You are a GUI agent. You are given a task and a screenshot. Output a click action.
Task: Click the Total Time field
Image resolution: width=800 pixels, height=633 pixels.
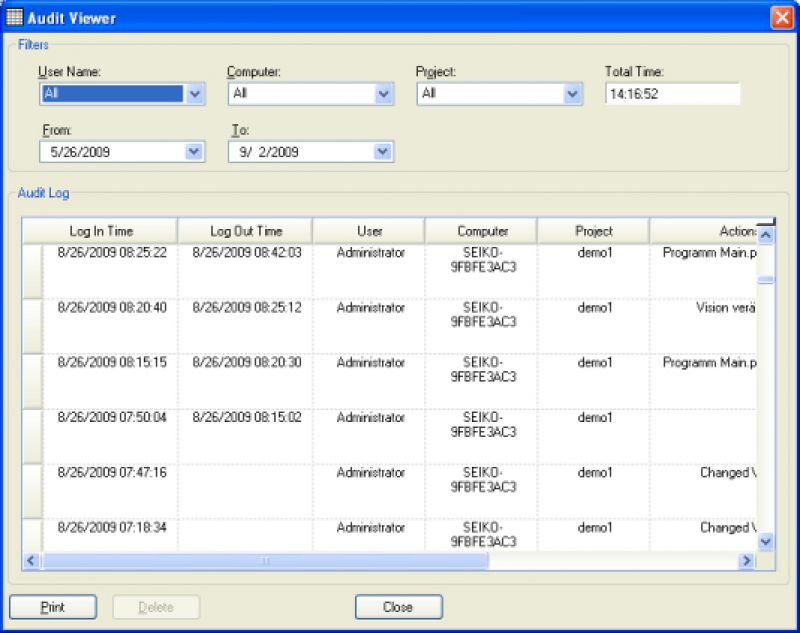[671, 94]
